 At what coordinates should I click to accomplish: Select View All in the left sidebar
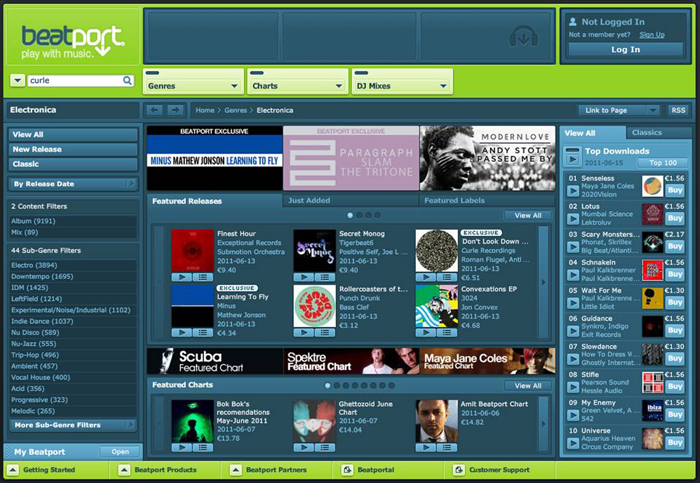[73, 134]
